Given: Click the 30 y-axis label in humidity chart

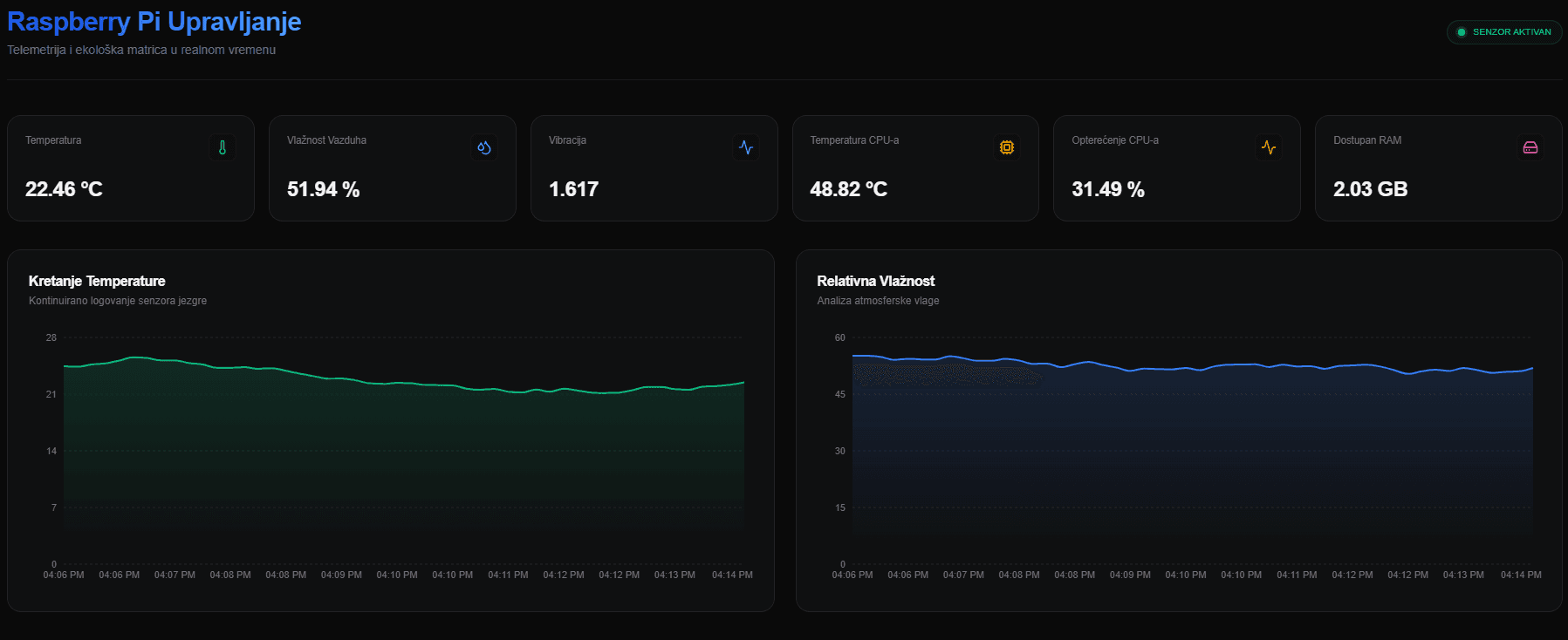Looking at the screenshot, I should 840,451.
